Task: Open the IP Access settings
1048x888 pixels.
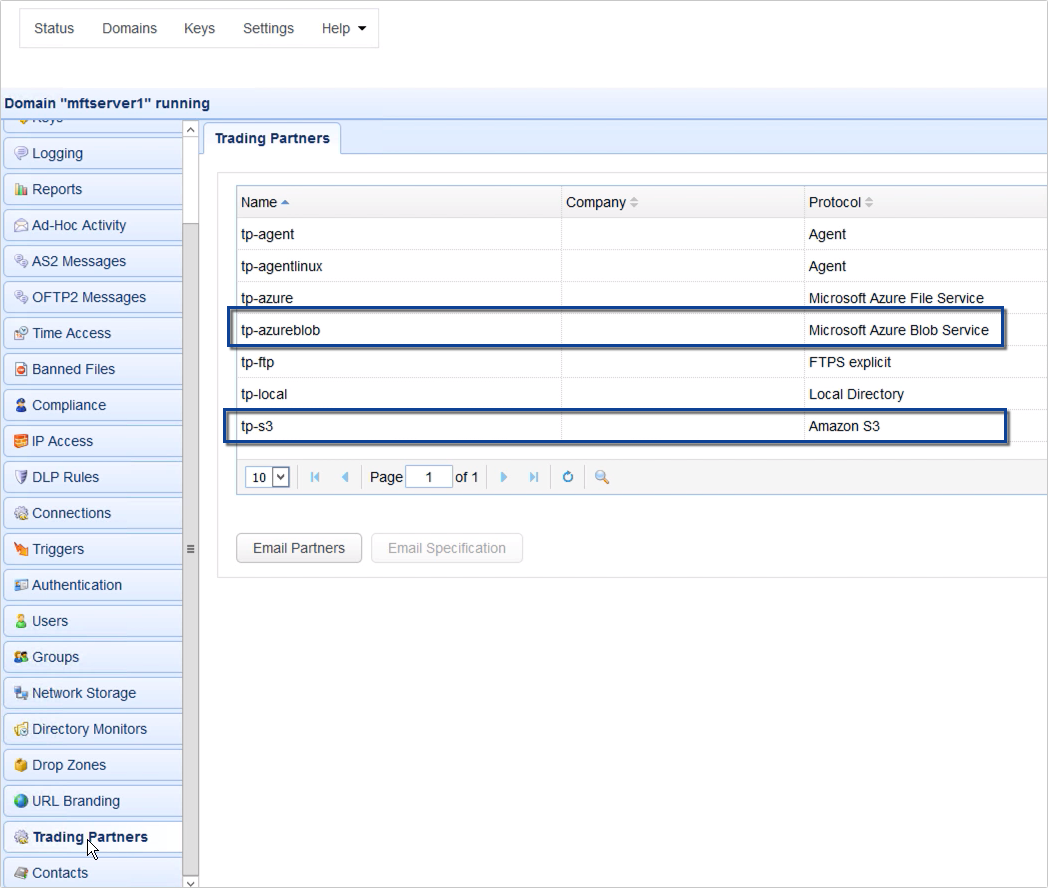Action: pos(62,441)
